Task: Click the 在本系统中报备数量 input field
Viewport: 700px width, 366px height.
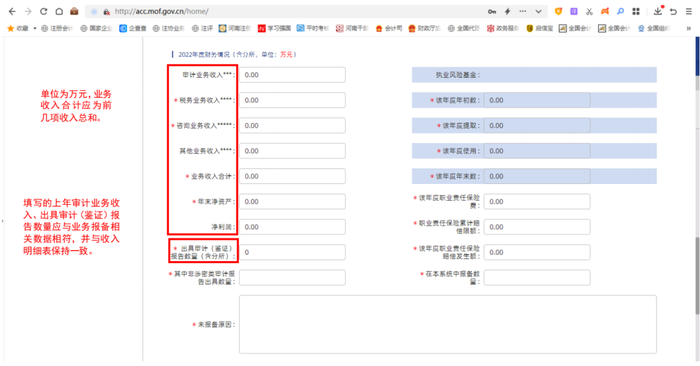Action: [x=537, y=278]
